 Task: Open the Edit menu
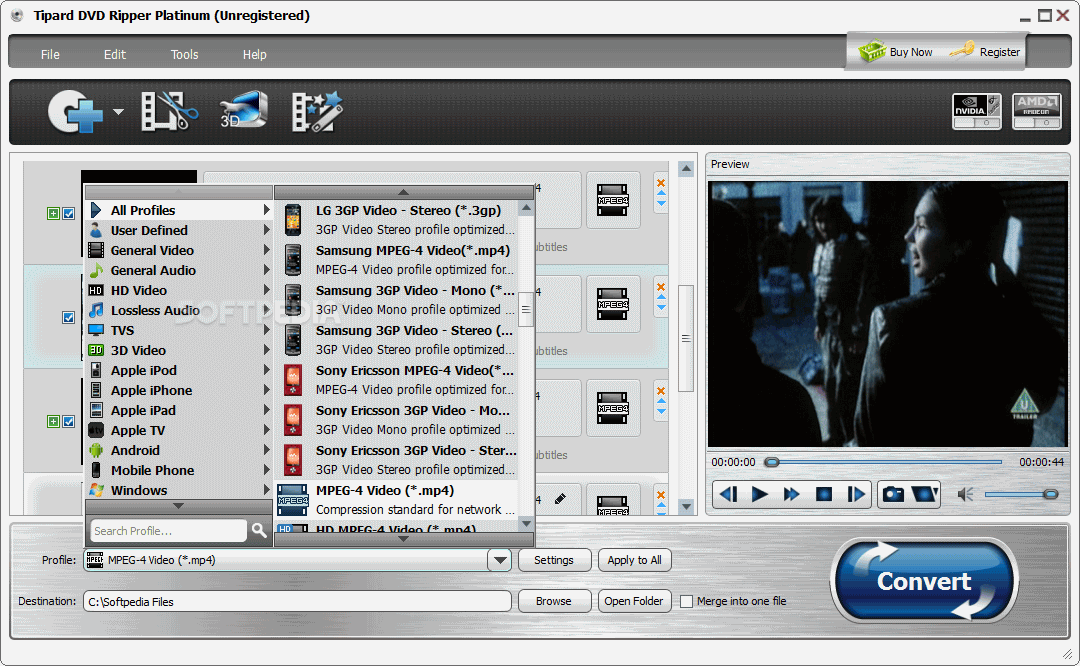[x=114, y=54]
